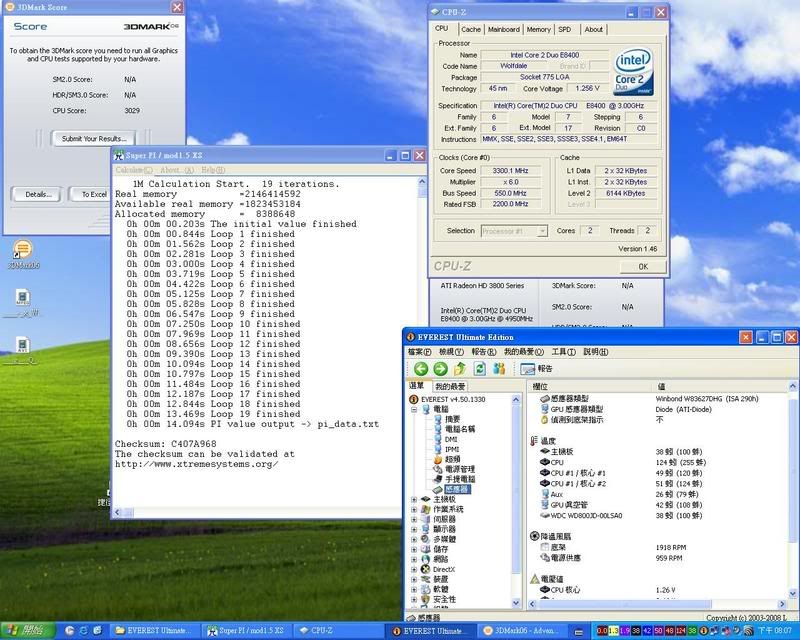
Task: Go back with EVEREST green left arrow
Action: [x=421, y=369]
